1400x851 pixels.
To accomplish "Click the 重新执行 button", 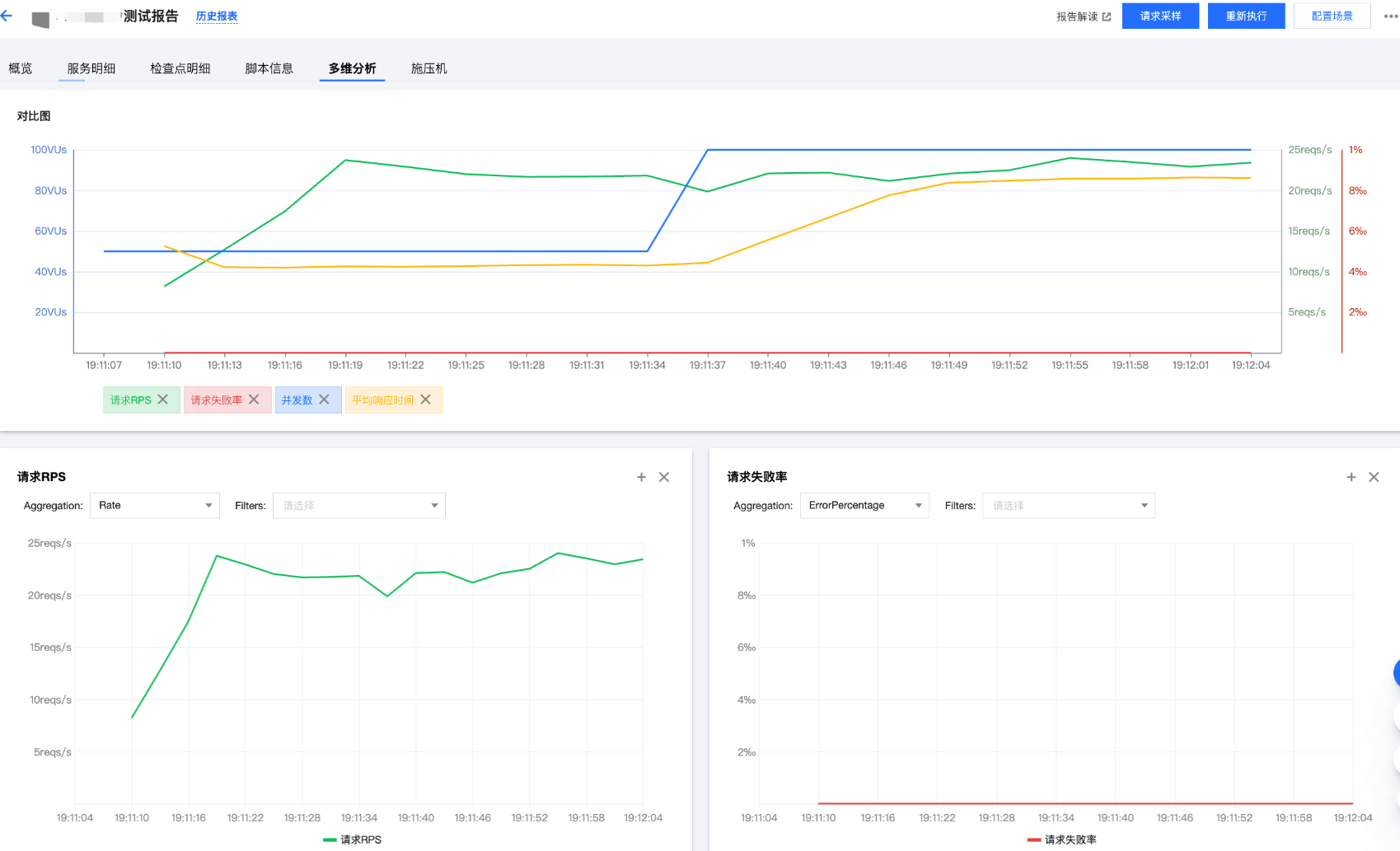I will coord(1246,16).
